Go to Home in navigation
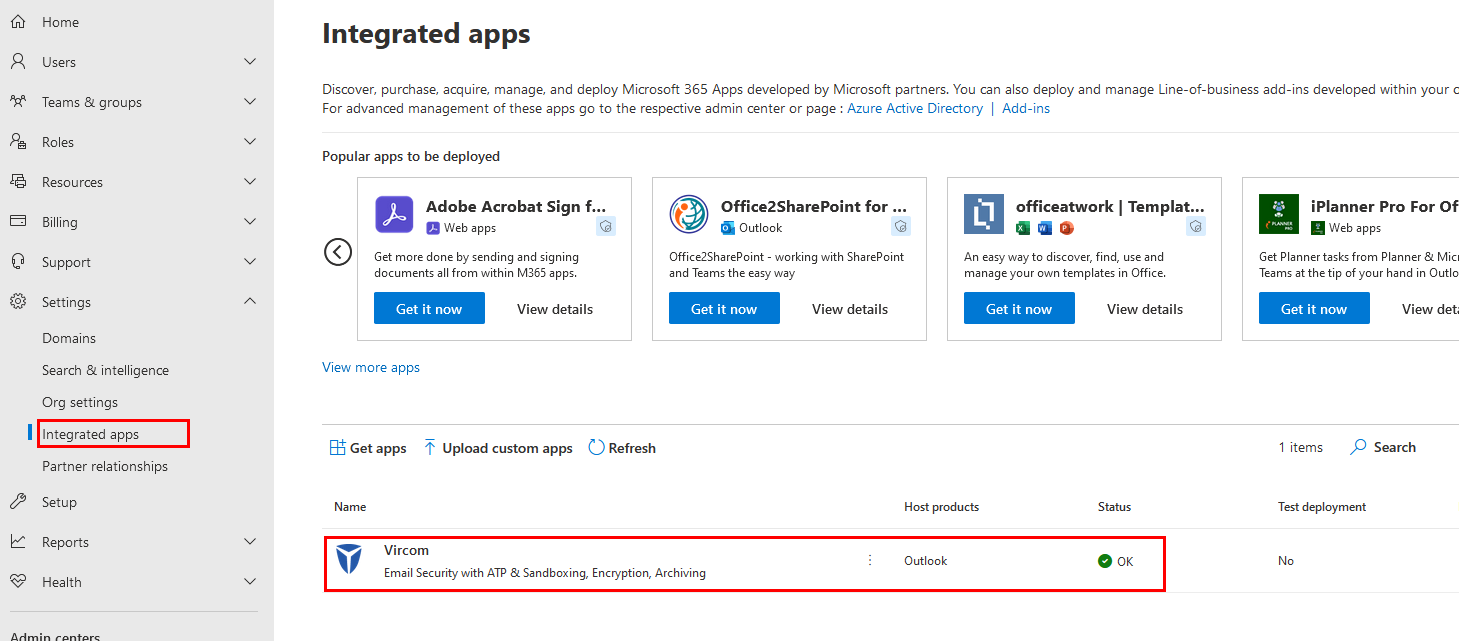1459x641 pixels. click(x=60, y=22)
